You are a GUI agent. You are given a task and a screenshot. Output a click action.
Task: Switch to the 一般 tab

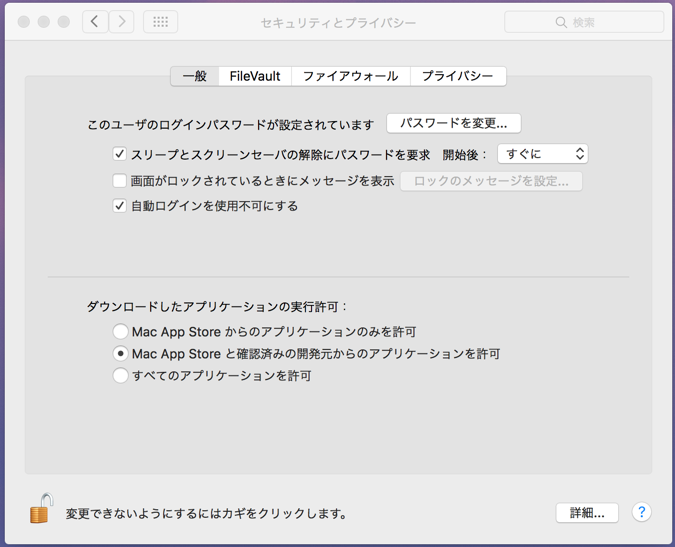click(195, 76)
